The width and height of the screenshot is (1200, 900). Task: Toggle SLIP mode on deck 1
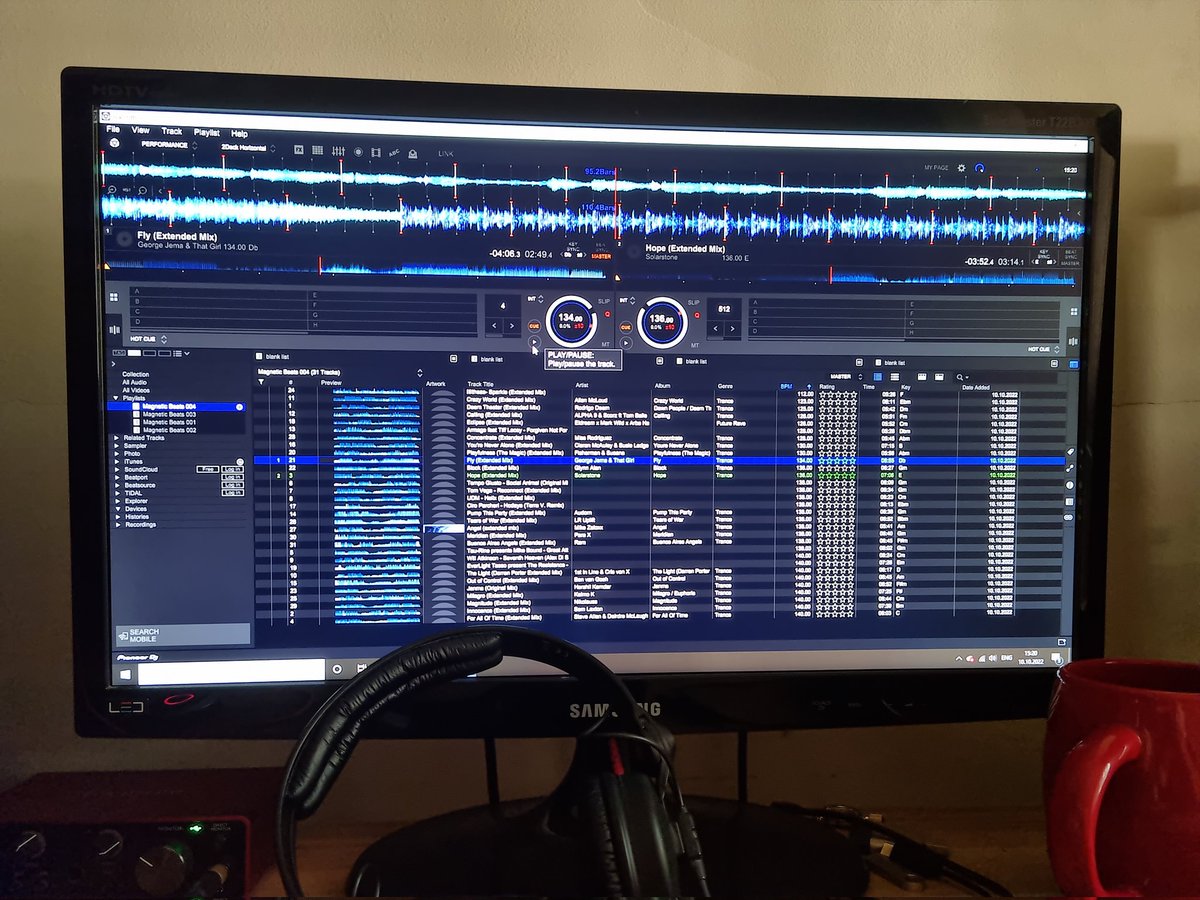pos(604,300)
